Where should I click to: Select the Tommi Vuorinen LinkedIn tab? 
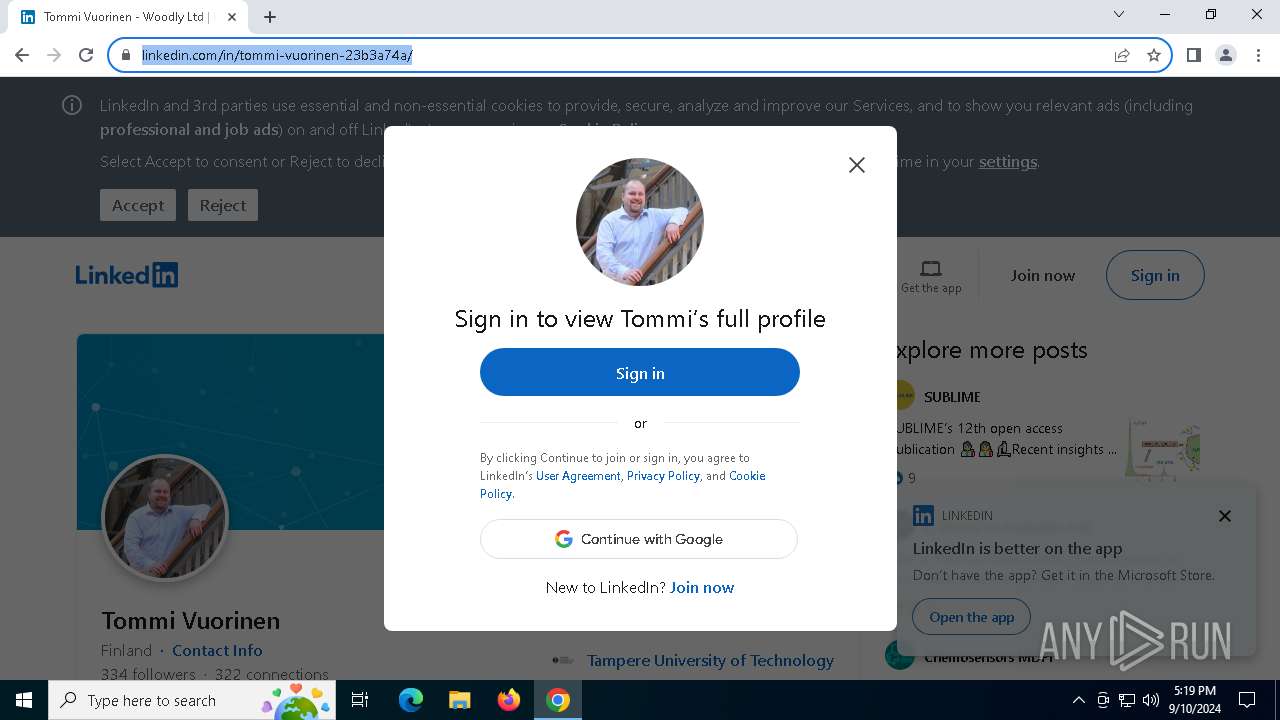pyautogui.click(x=128, y=17)
